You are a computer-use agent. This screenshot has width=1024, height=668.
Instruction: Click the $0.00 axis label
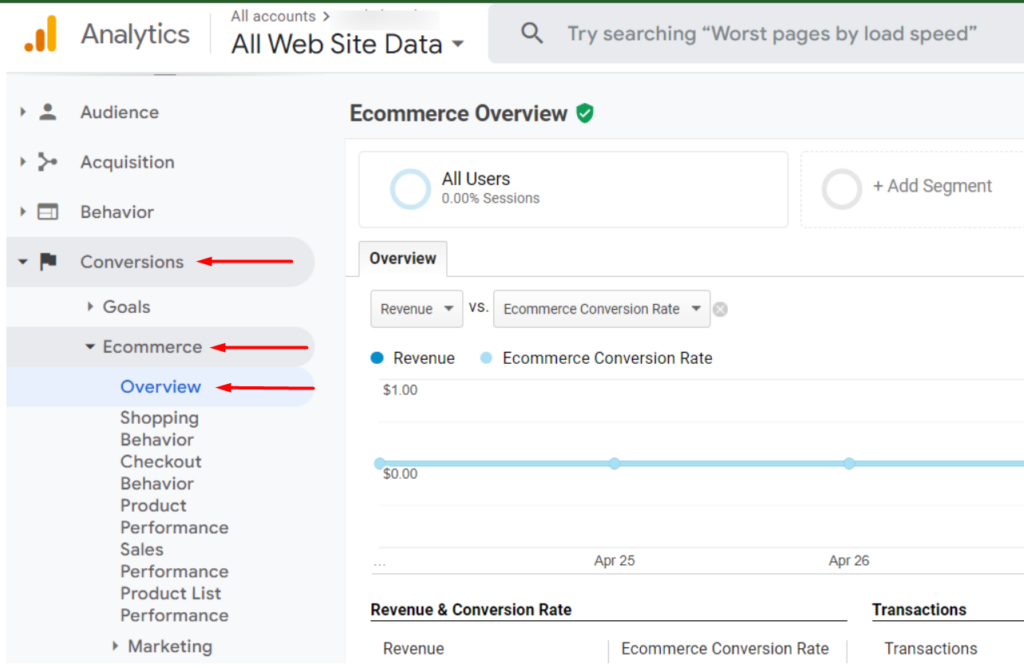tap(400, 473)
